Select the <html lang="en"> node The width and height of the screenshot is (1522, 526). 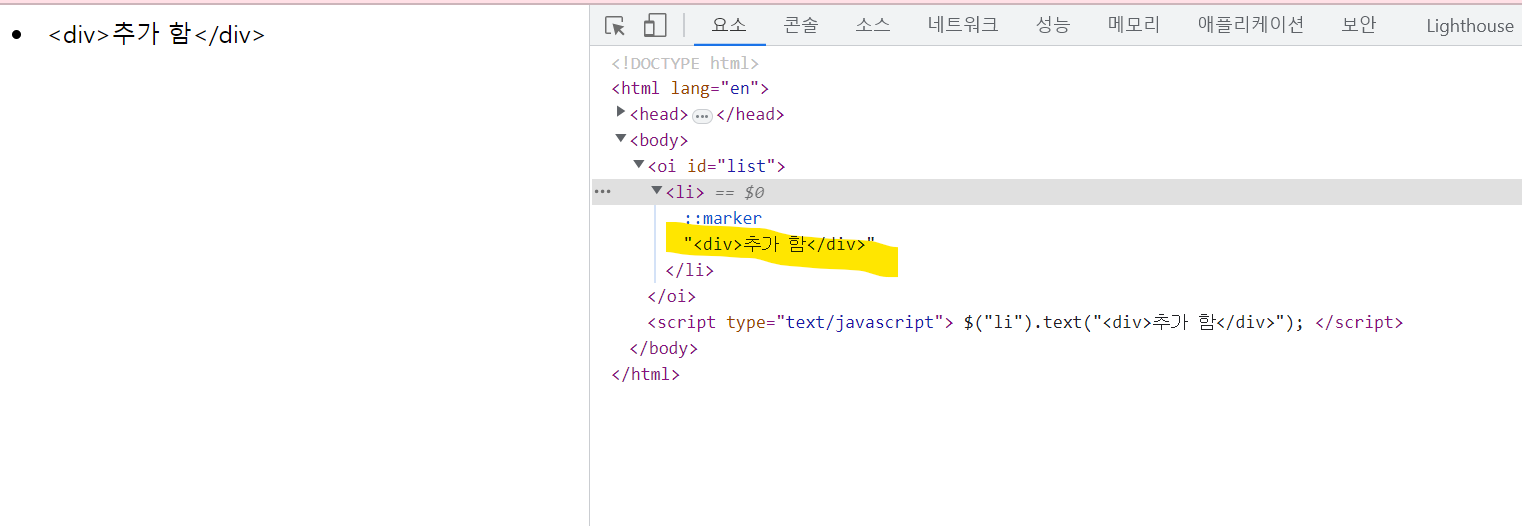690,88
